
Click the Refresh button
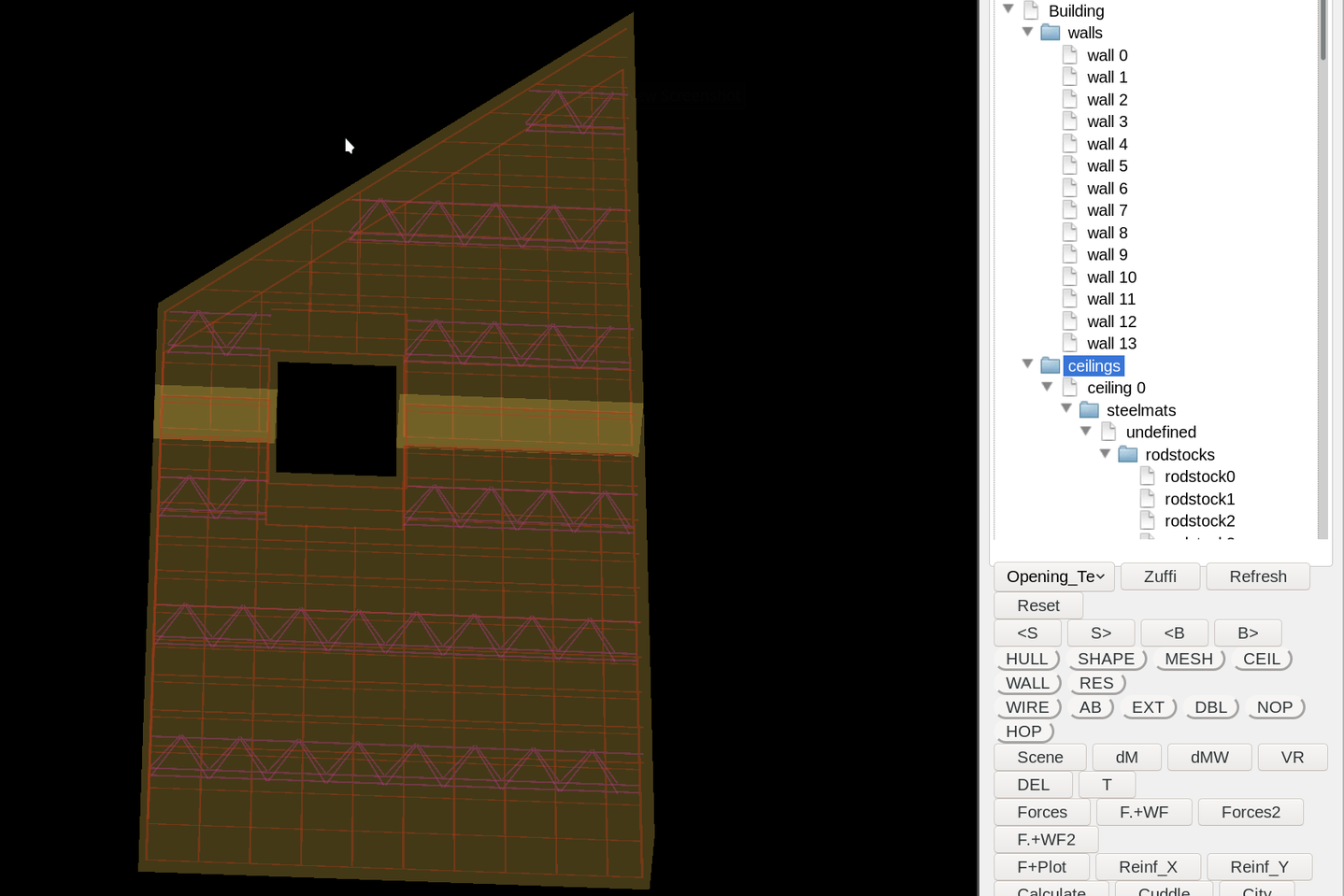click(x=1258, y=576)
